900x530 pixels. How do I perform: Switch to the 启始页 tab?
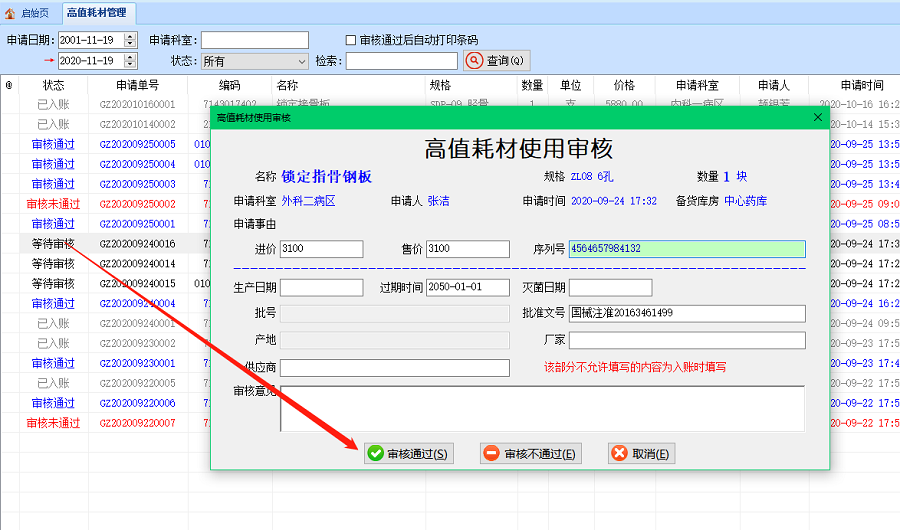click(x=28, y=13)
